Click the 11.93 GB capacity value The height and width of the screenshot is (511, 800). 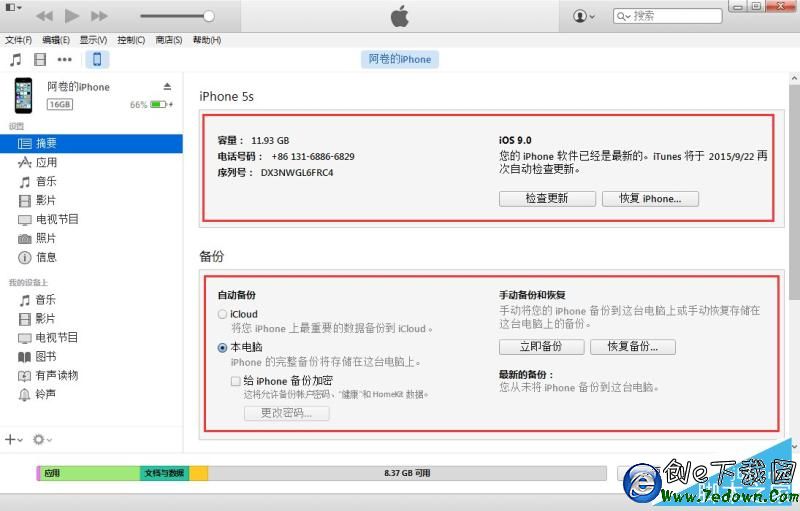tap(270, 140)
